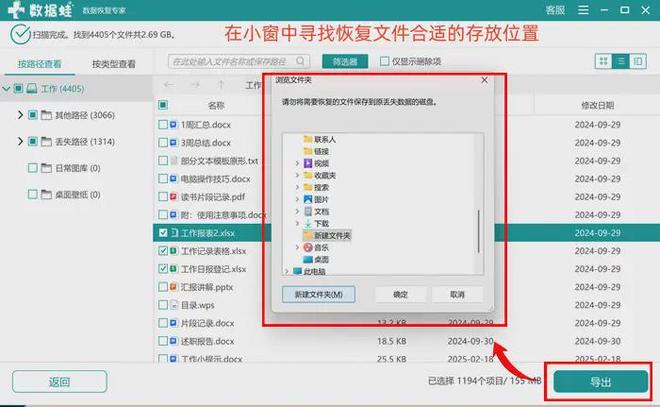Open 客服 customer service
The height and width of the screenshot is (407, 660).
555,10
